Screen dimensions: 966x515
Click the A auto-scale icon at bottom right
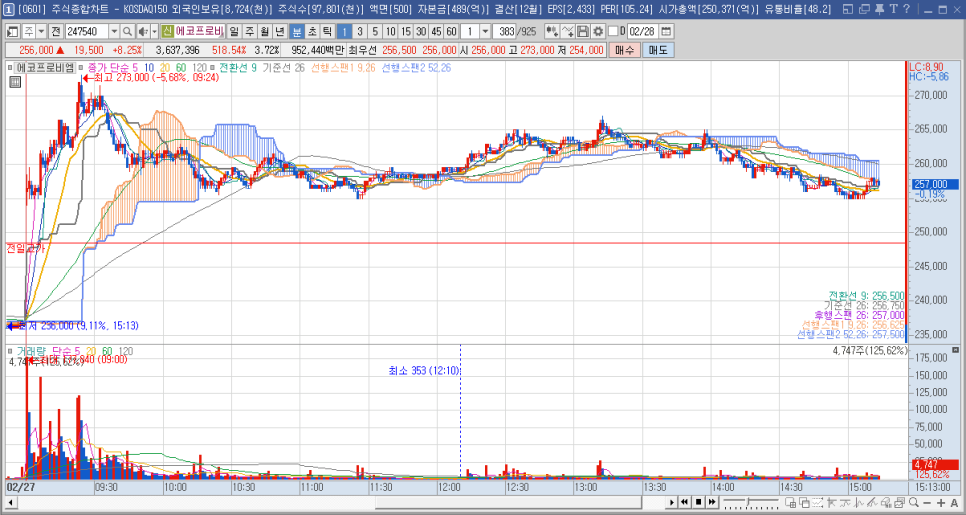pos(954,503)
